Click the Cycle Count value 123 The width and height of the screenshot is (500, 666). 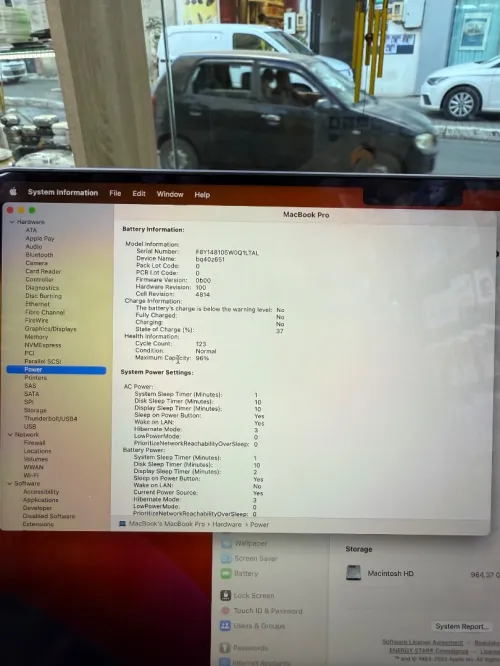point(201,344)
